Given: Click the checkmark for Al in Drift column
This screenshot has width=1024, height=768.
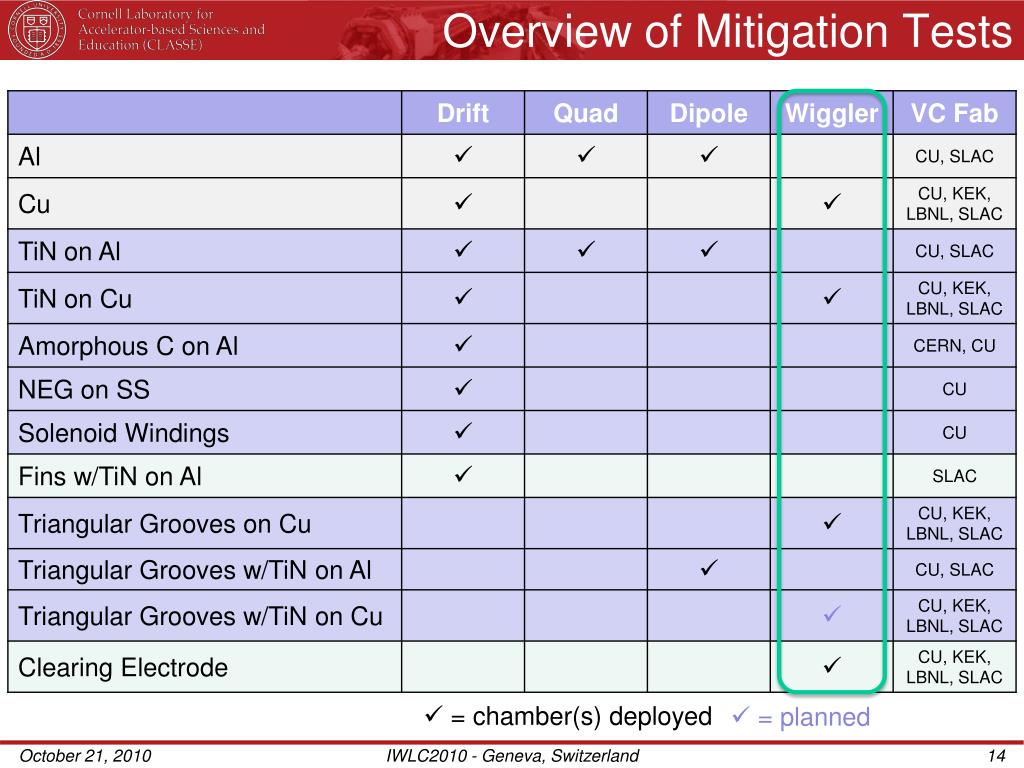Looking at the screenshot, I should pyautogui.click(x=463, y=155).
